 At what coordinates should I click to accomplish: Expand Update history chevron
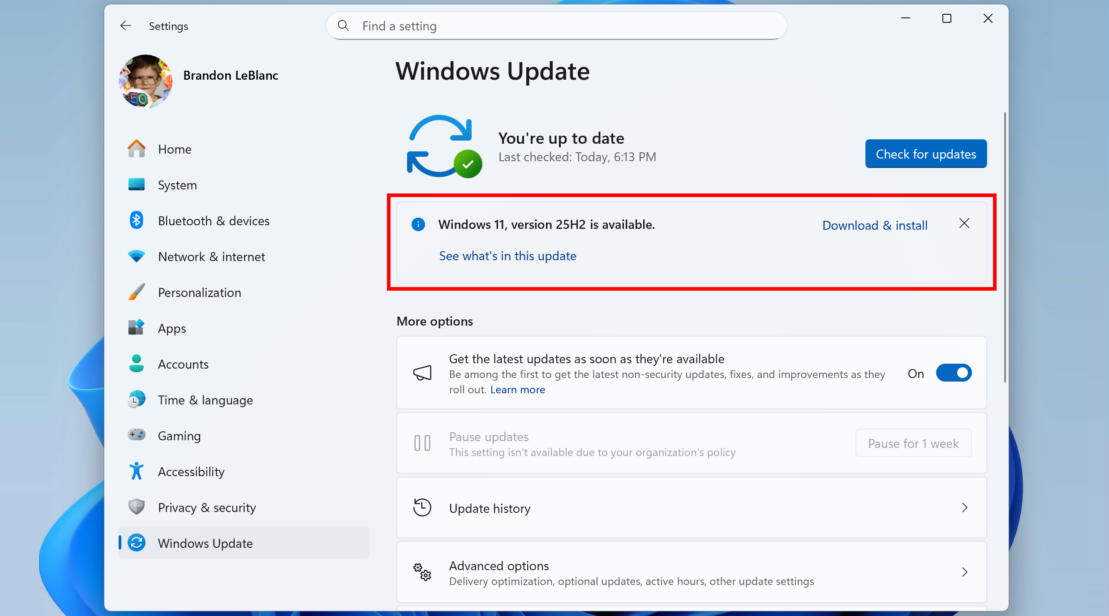[x=965, y=508]
